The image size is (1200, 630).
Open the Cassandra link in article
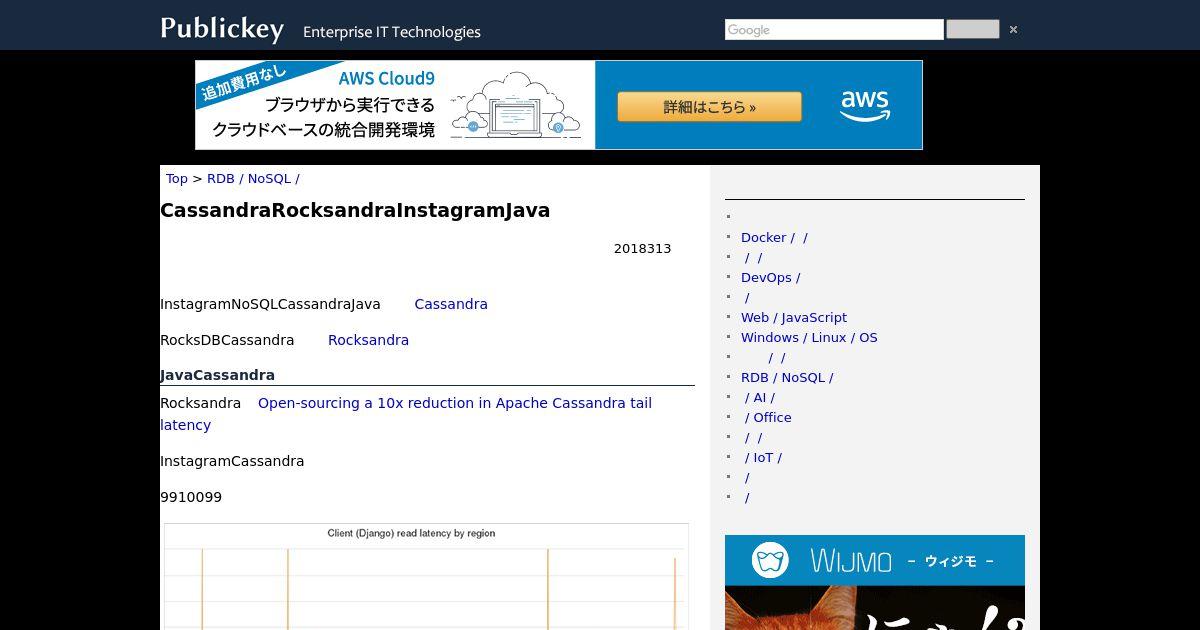[451, 304]
